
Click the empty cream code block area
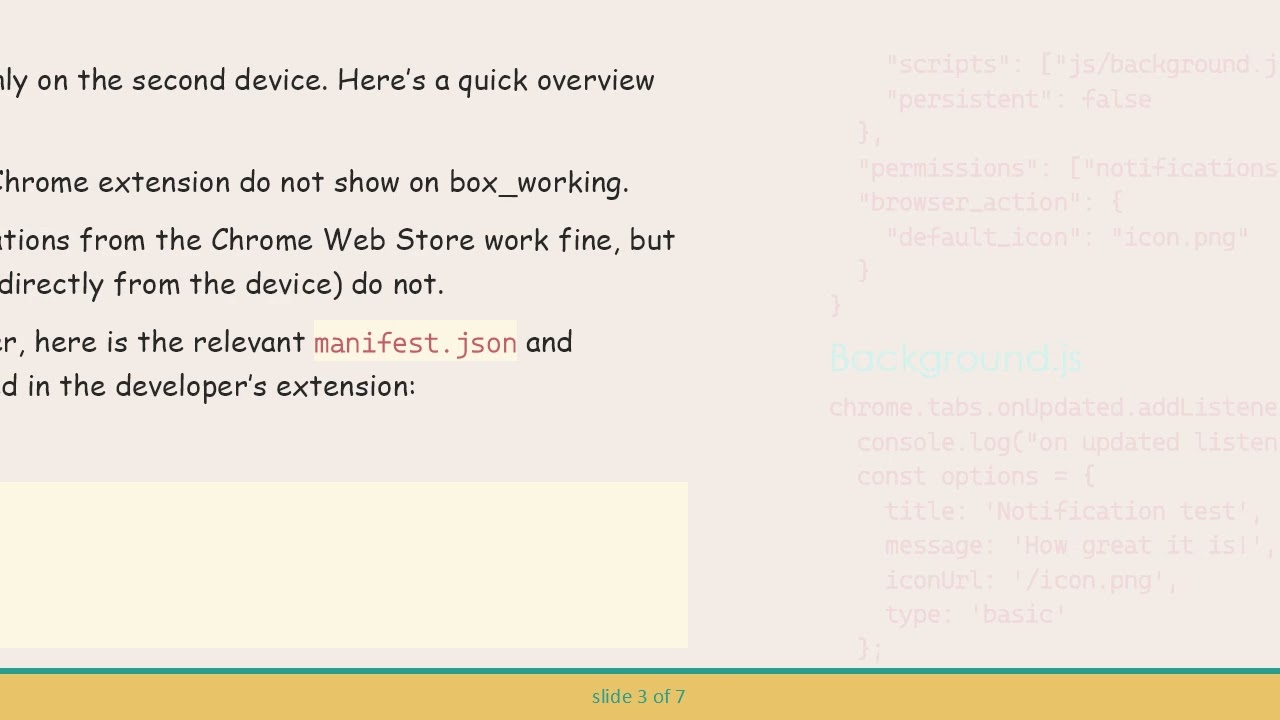click(x=343, y=565)
